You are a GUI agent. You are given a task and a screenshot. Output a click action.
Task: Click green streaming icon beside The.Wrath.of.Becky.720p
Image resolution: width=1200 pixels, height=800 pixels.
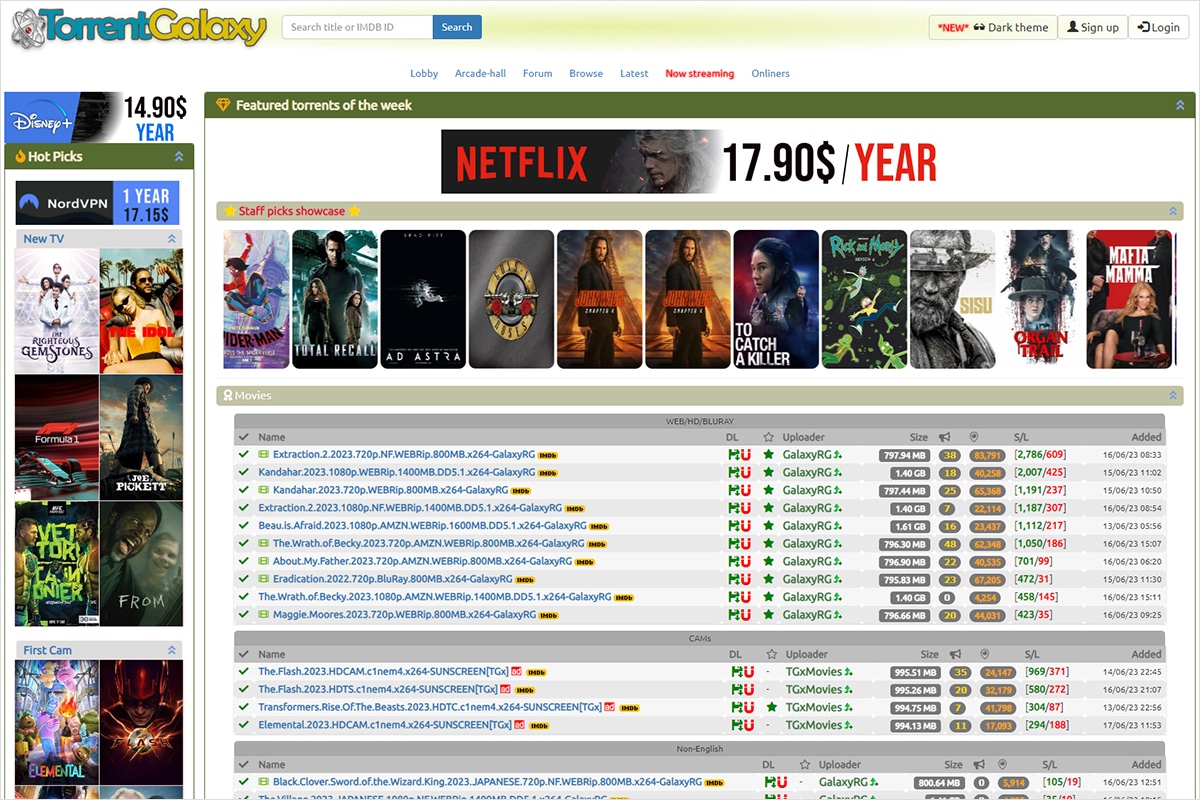point(264,544)
